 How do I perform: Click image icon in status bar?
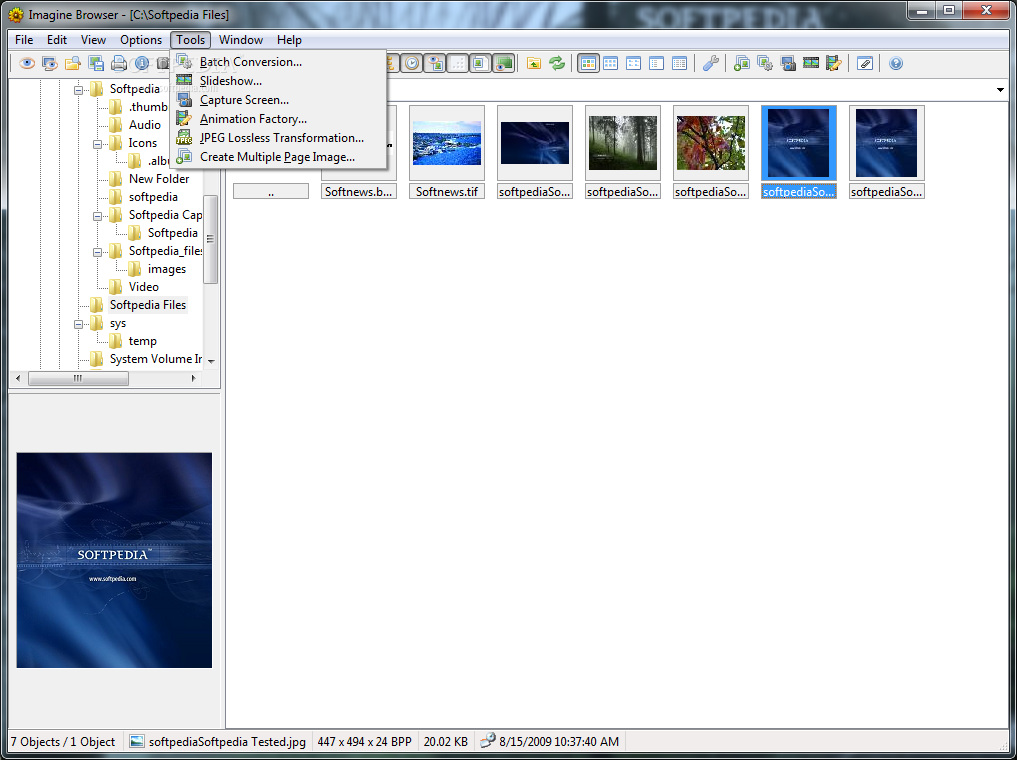coord(136,741)
